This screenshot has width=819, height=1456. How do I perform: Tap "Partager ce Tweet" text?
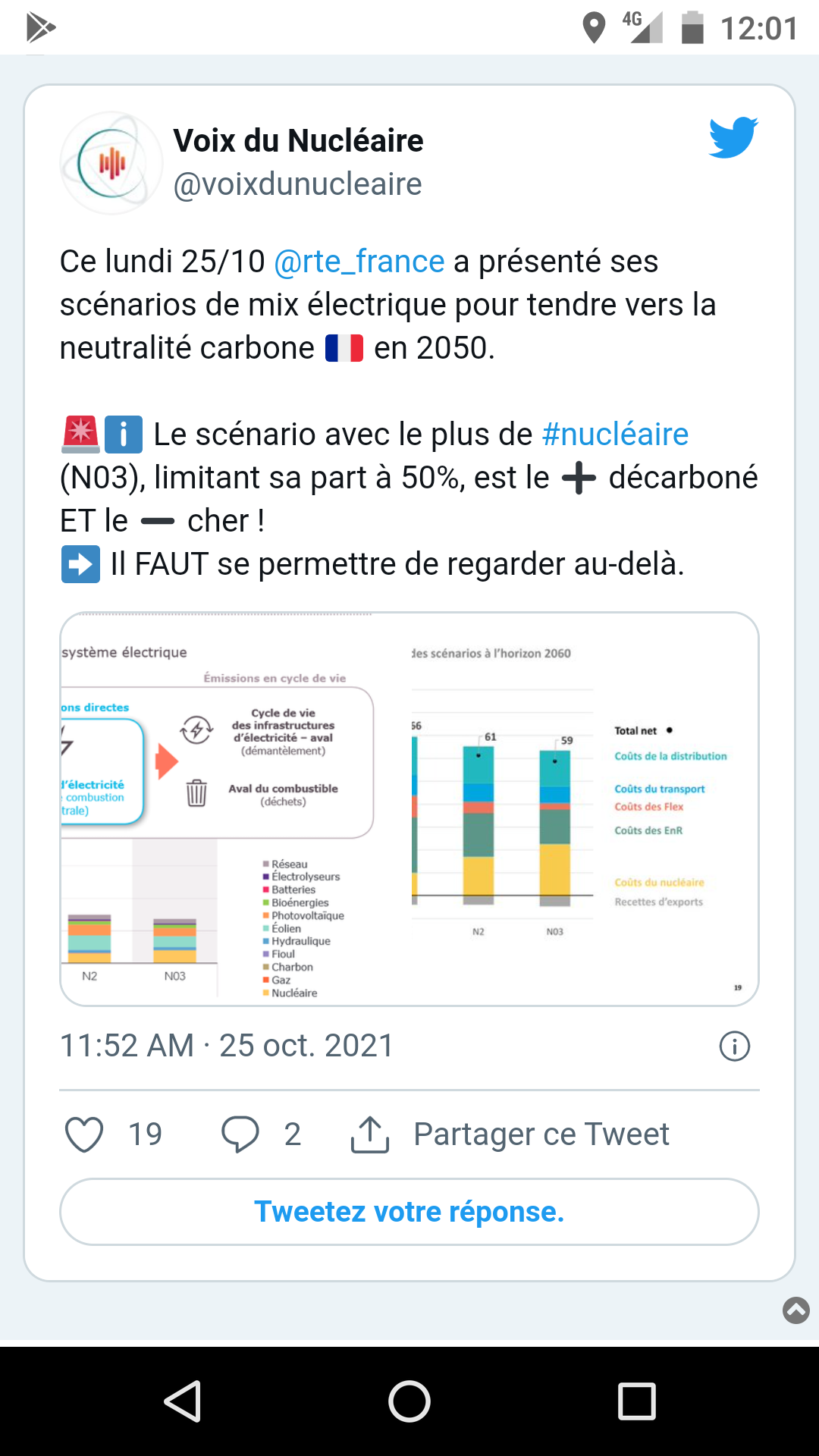coord(541,1134)
